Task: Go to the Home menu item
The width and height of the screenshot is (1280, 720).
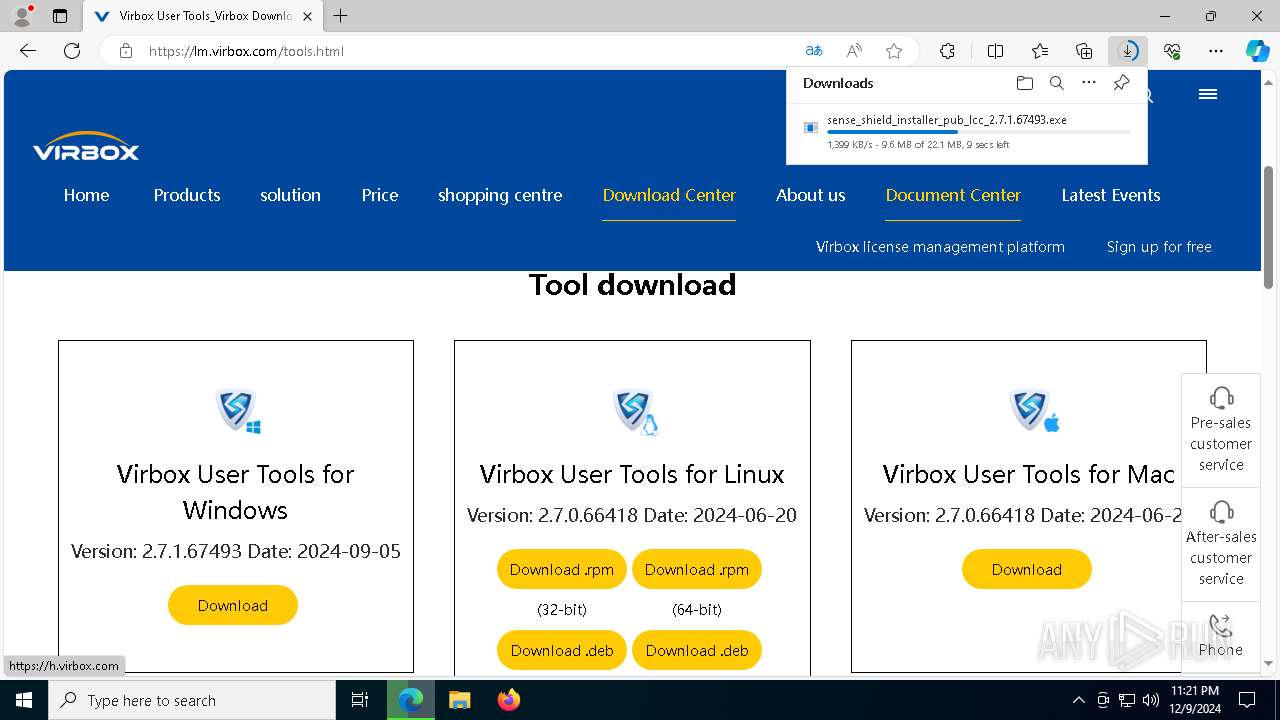Action: coord(86,195)
